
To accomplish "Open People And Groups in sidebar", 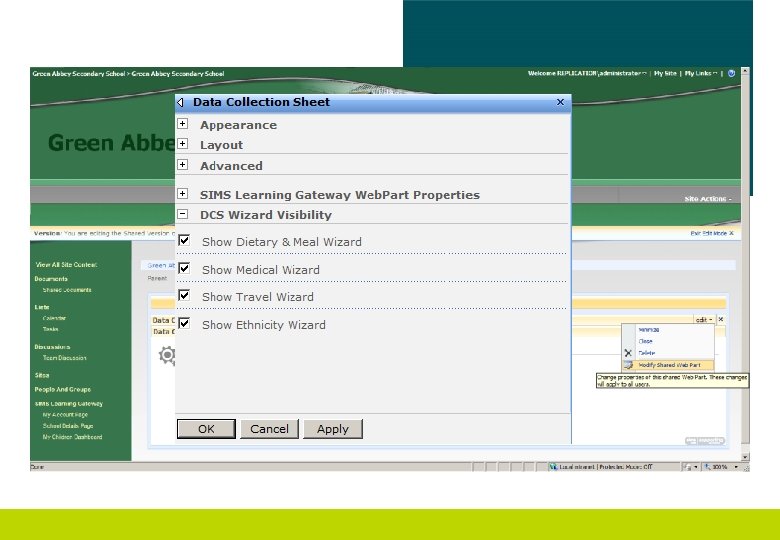I will (x=63, y=389).
